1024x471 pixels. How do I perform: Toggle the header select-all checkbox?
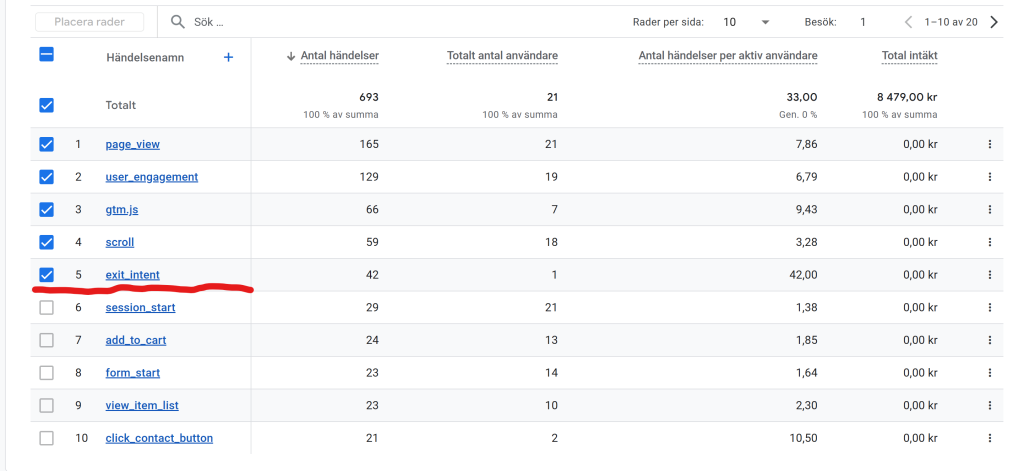pyautogui.click(x=46, y=55)
